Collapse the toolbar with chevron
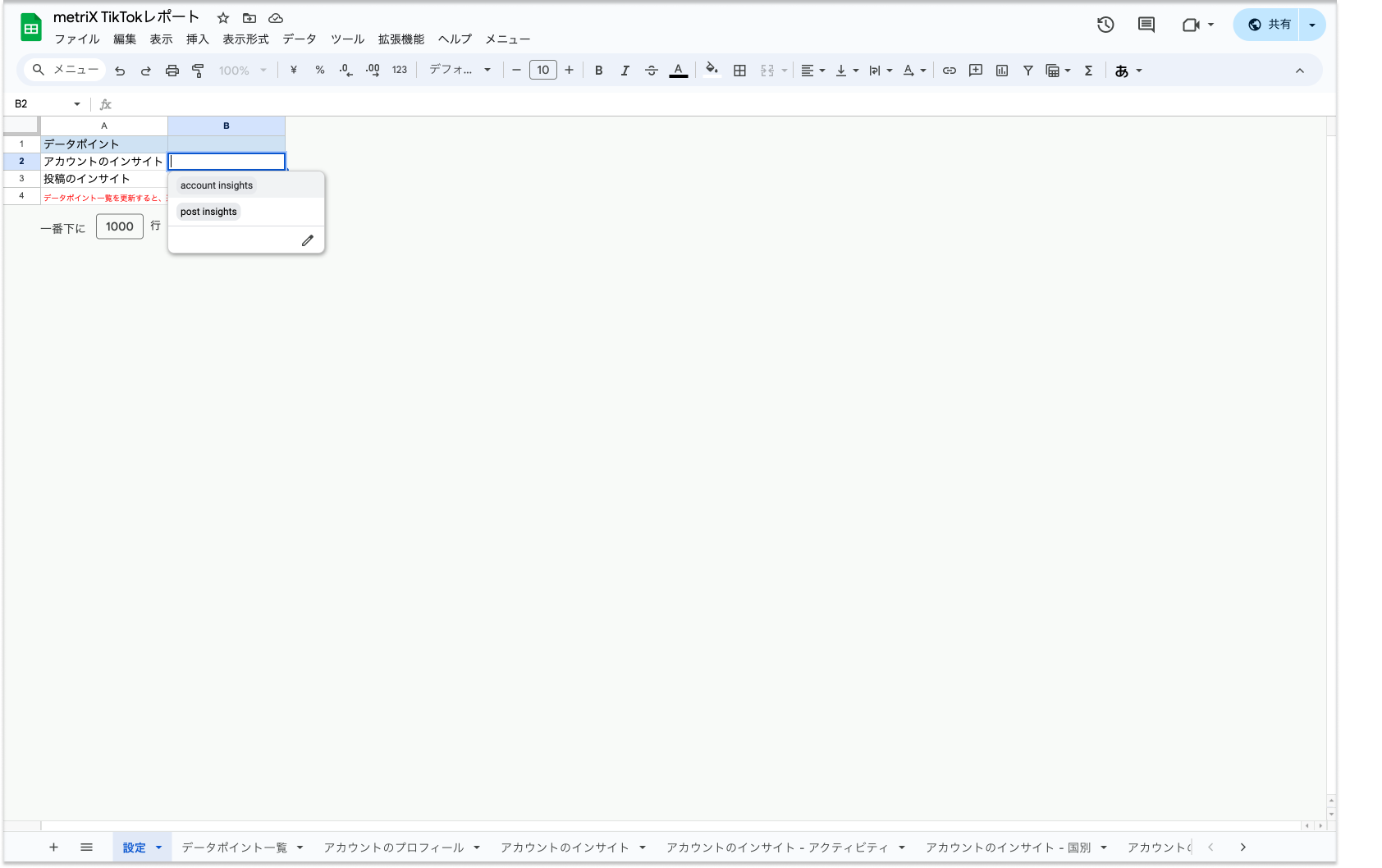Viewport: 1382px width, 868px height. tap(1300, 71)
